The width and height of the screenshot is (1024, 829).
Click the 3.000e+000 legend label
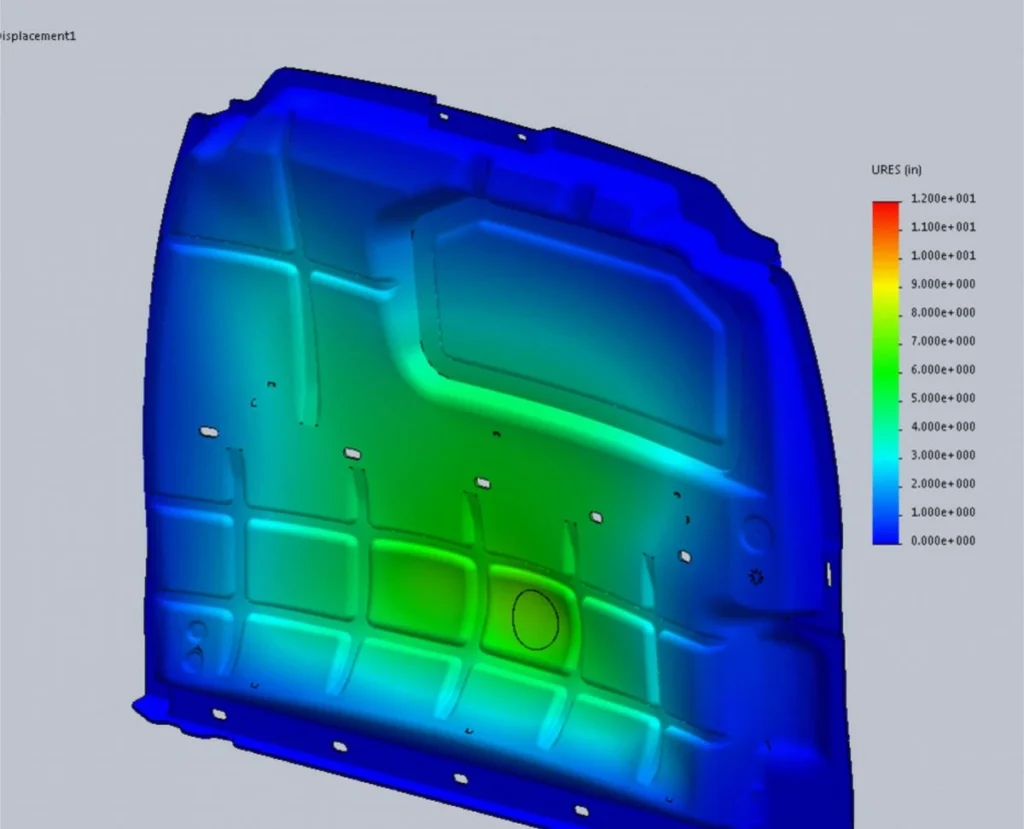pos(943,456)
